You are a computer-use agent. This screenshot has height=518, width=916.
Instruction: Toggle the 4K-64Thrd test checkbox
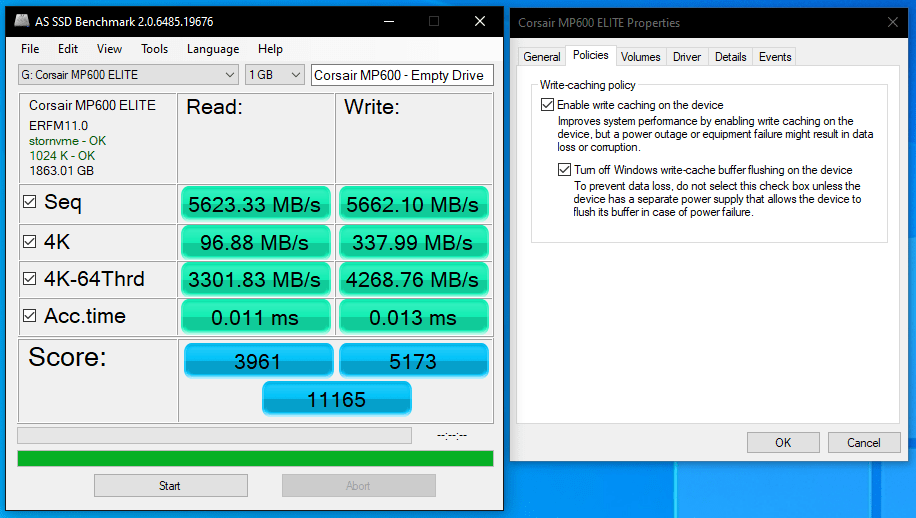coord(30,279)
